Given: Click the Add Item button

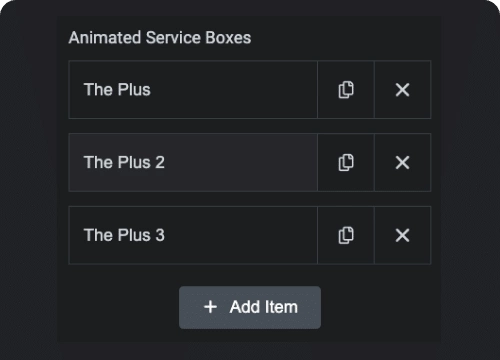Looking at the screenshot, I should pos(250,307).
